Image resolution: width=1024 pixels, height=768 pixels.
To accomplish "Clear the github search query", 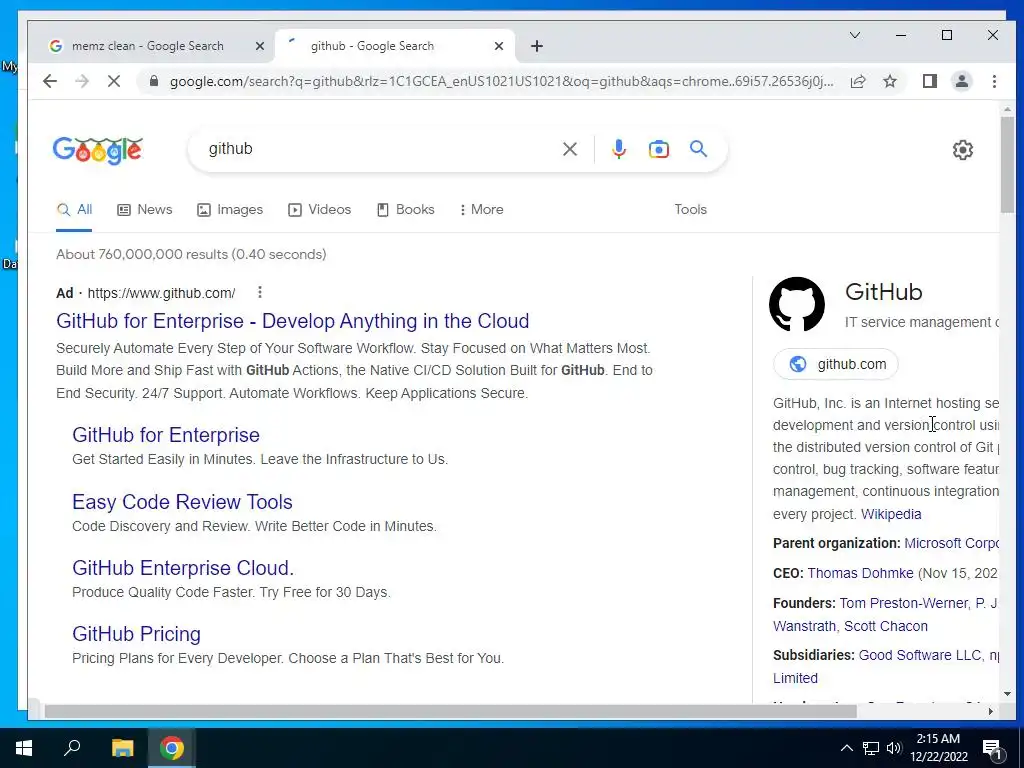I will [x=570, y=149].
